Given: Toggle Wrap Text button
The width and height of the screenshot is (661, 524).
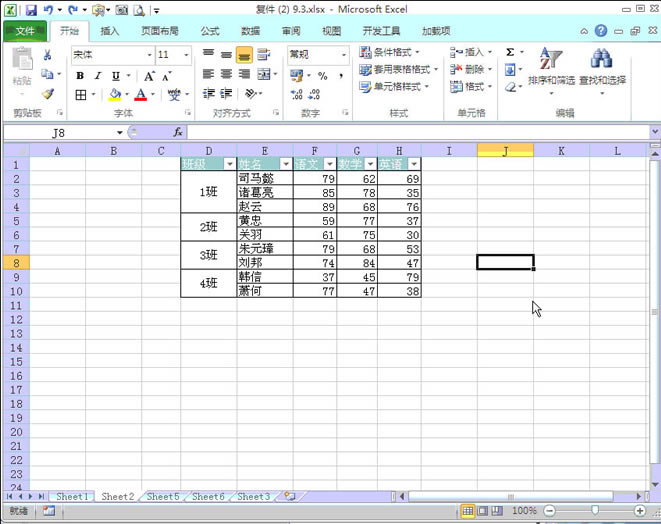Looking at the screenshot, I should click(x=263, y=54).
